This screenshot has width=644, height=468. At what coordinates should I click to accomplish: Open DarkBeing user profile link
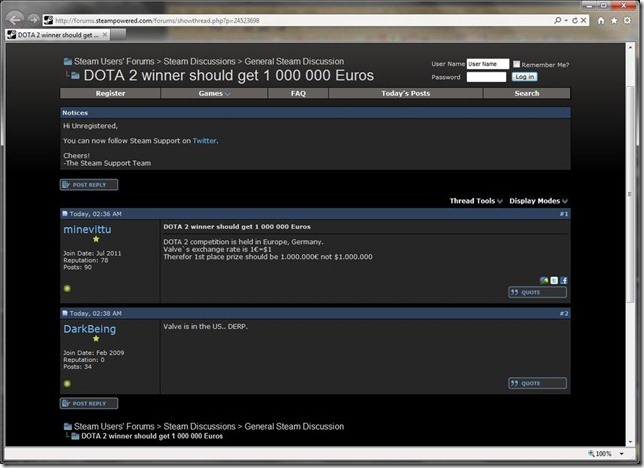[89, 329]
